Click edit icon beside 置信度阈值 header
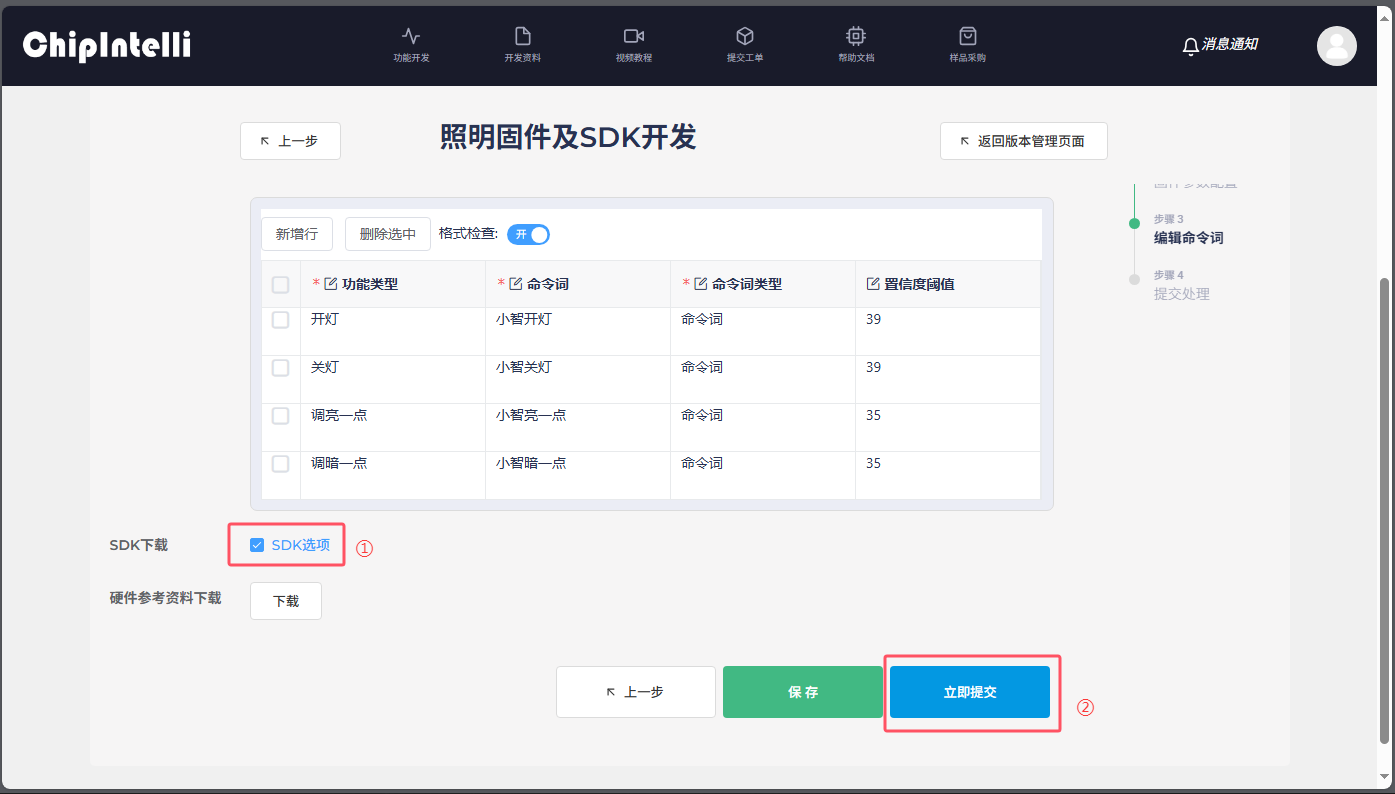Screen dimensions: 1395x794 (873, 284)
